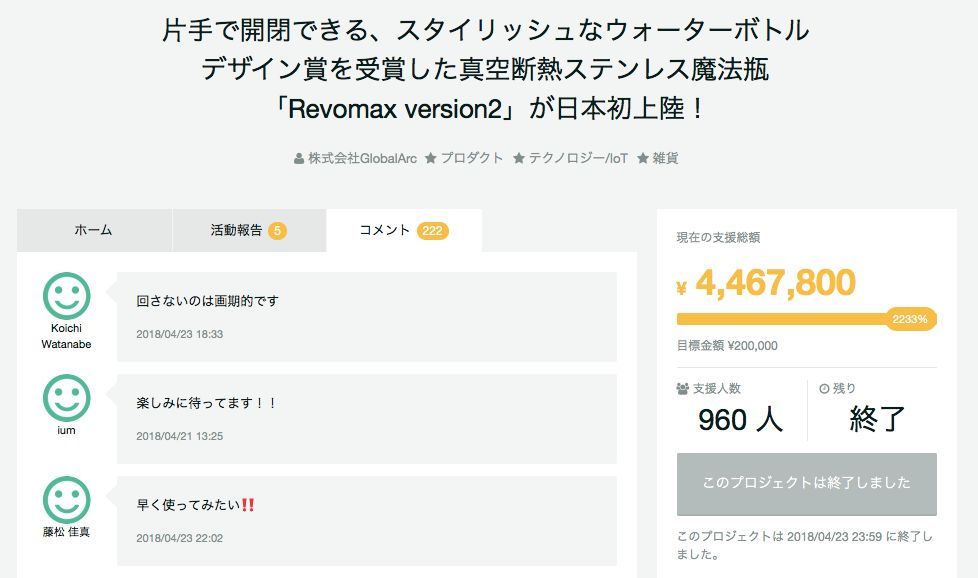Viewport: 978px width, 578px height.
Task: Click ium's smiley avatar icon
Action: pyautogui.click(x=67, y=398)
